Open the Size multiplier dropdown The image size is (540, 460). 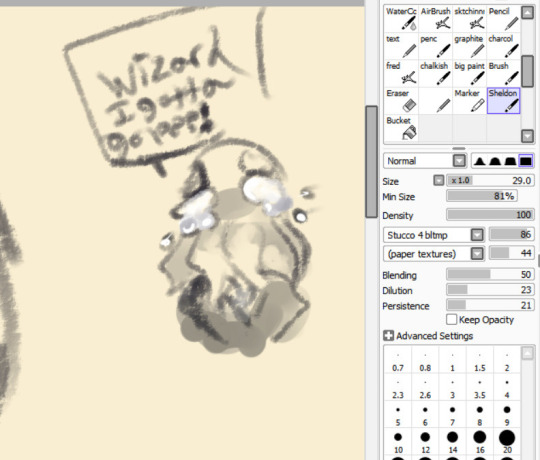[x=438, y=180]
